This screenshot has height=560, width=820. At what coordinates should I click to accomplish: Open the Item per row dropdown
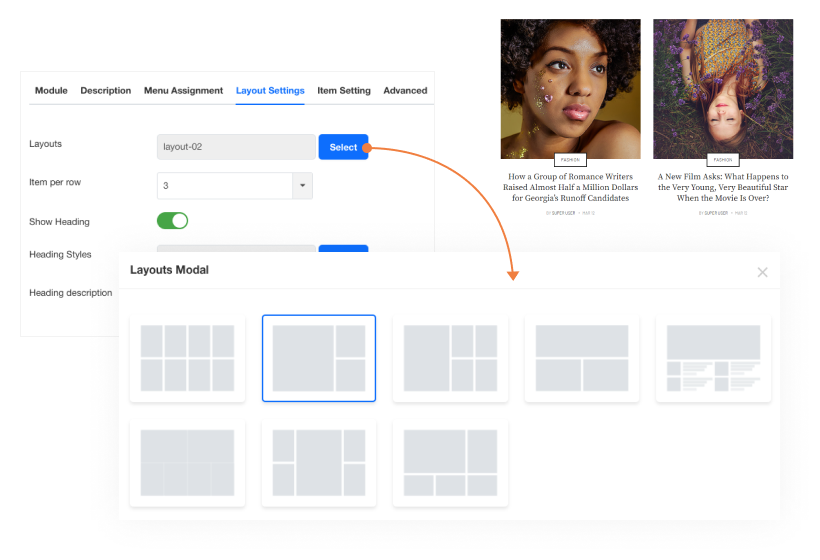tap(302, 186)
